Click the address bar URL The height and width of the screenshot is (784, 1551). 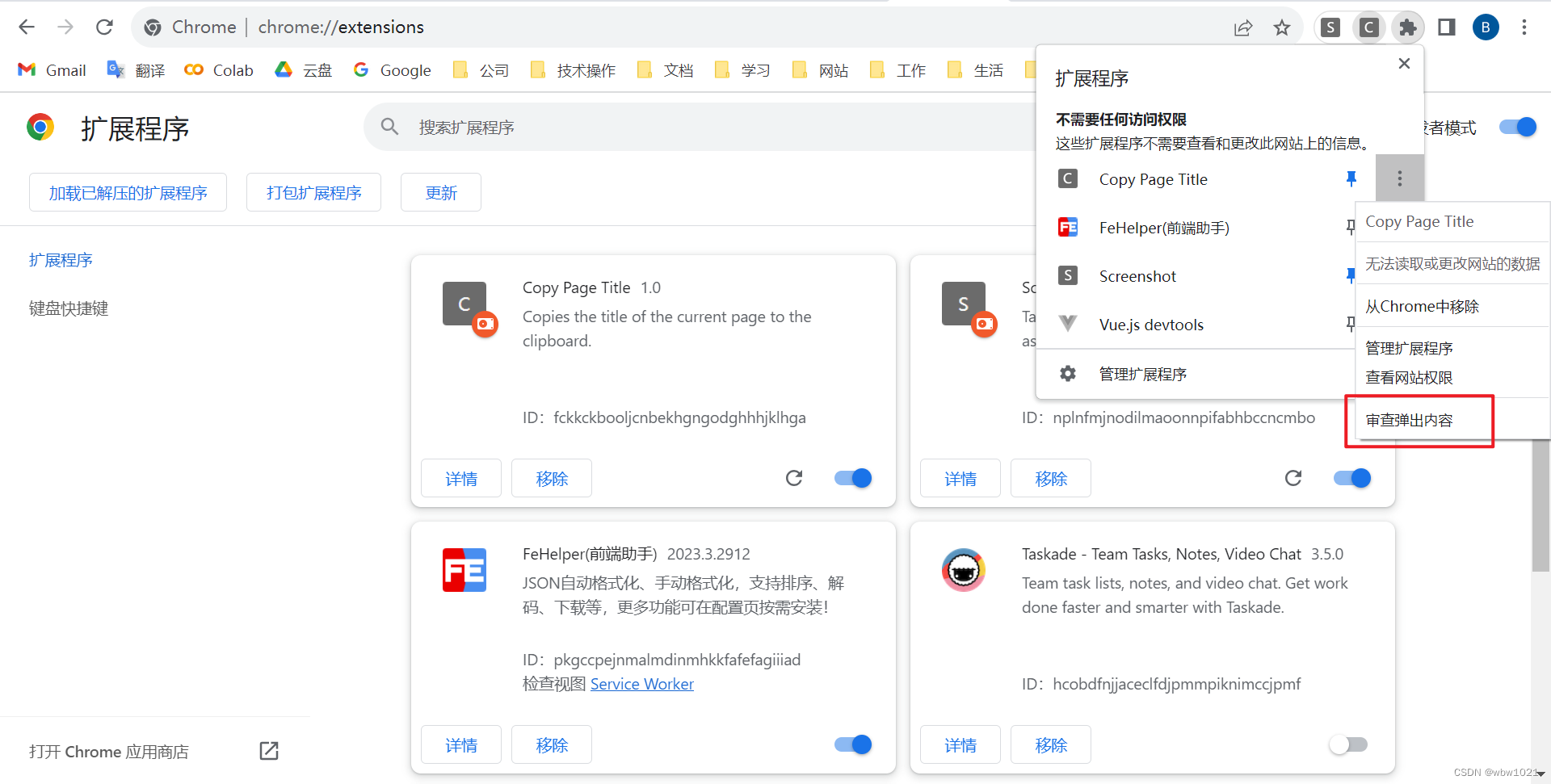click(x=341, y=27)
